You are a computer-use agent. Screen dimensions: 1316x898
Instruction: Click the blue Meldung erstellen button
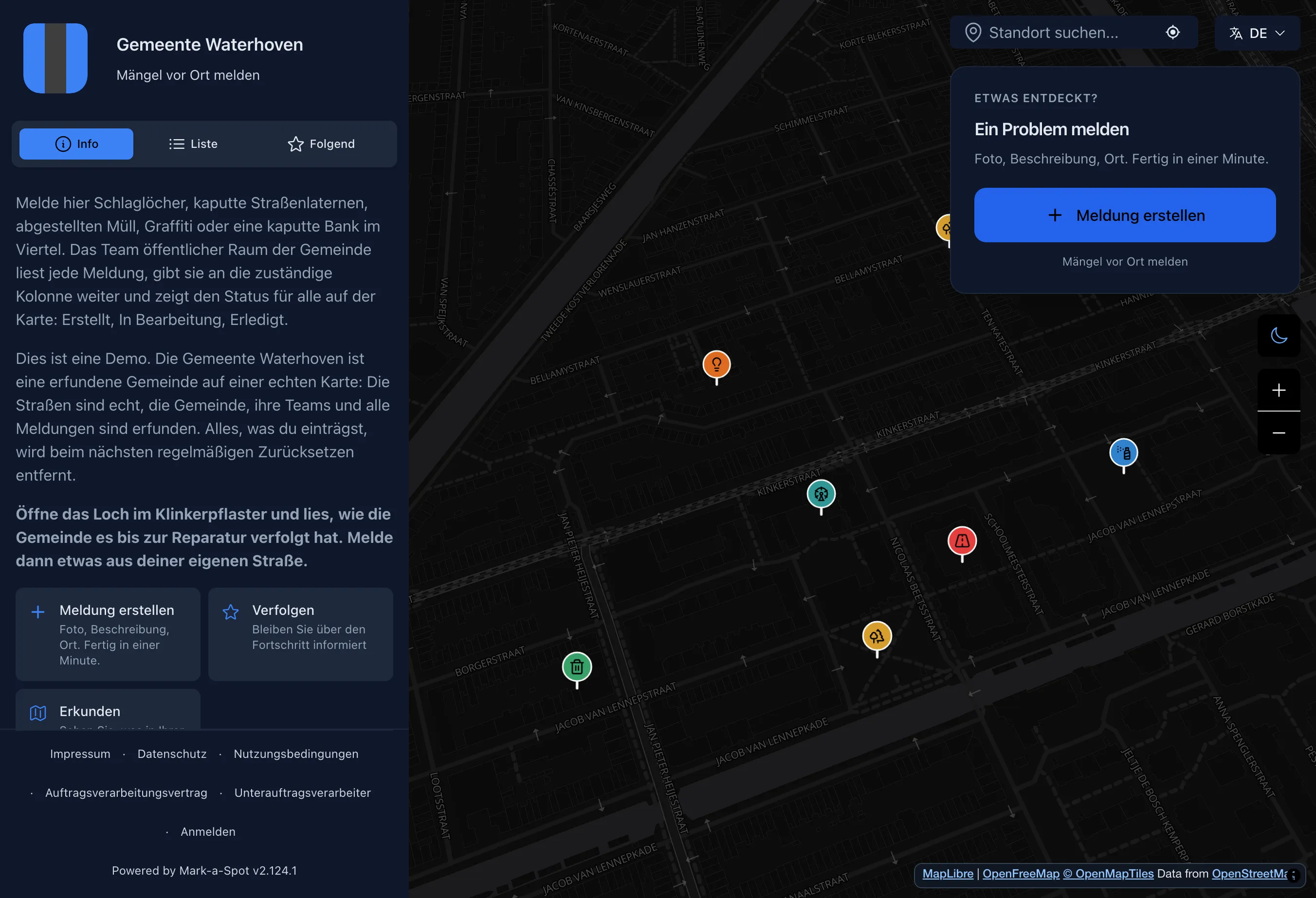pos(1125,215)
